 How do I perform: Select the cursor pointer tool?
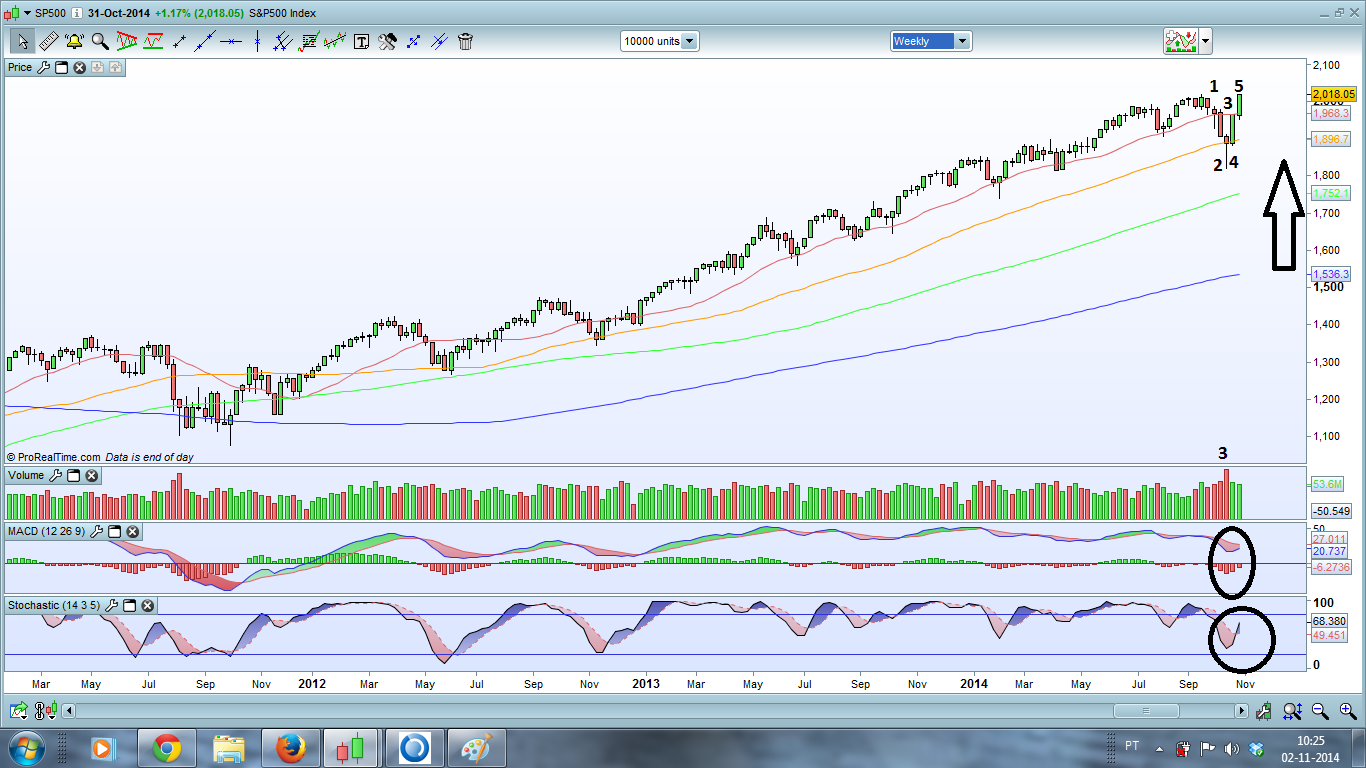tap(22, 41)
